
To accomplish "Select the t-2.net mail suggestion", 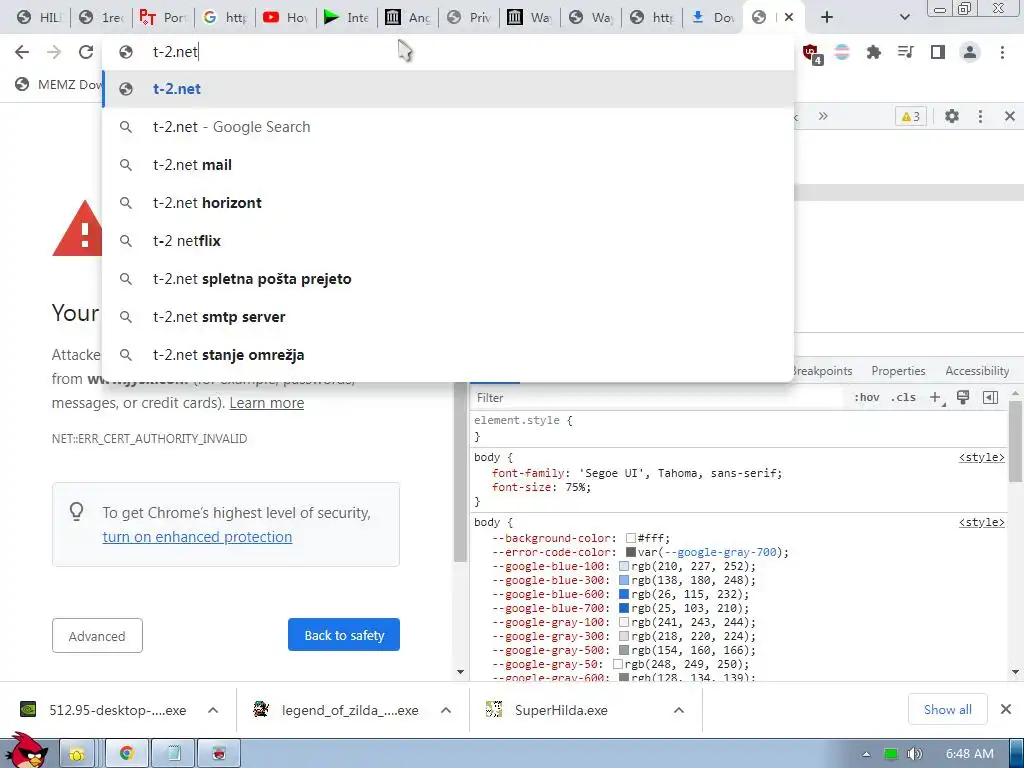I will click(x=449, y=165).
